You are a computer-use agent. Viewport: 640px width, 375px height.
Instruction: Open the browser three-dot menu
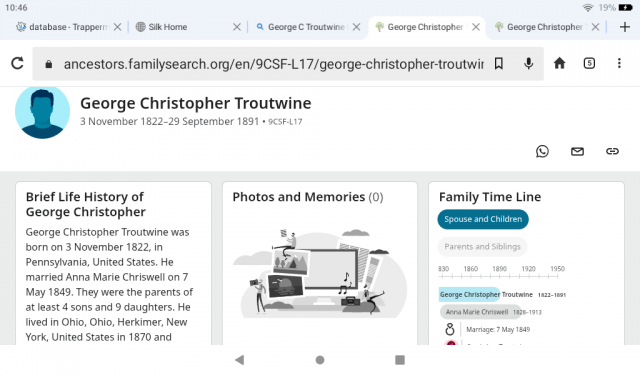tap(619, 63)
